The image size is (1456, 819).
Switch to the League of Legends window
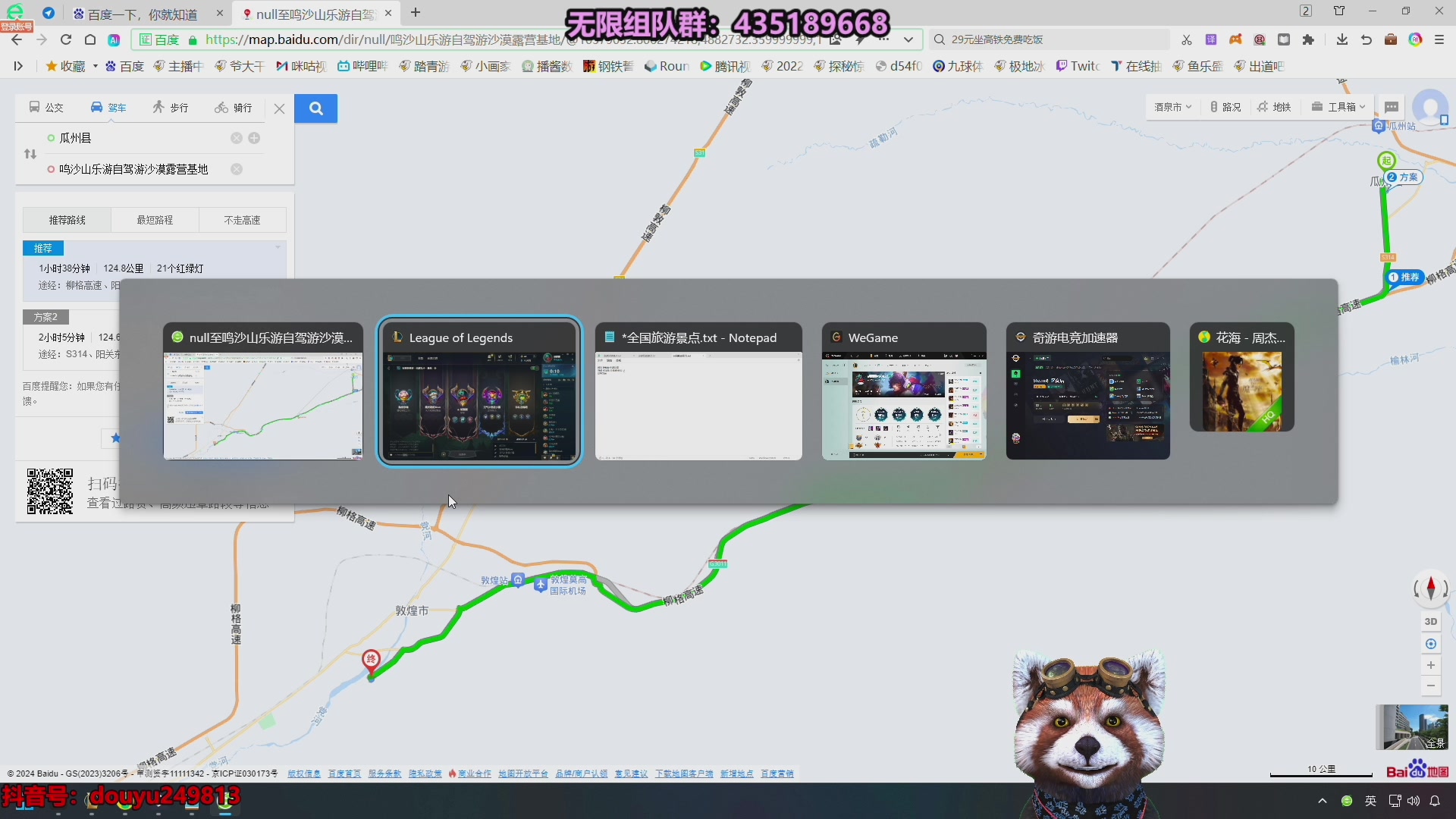[479, 391]
